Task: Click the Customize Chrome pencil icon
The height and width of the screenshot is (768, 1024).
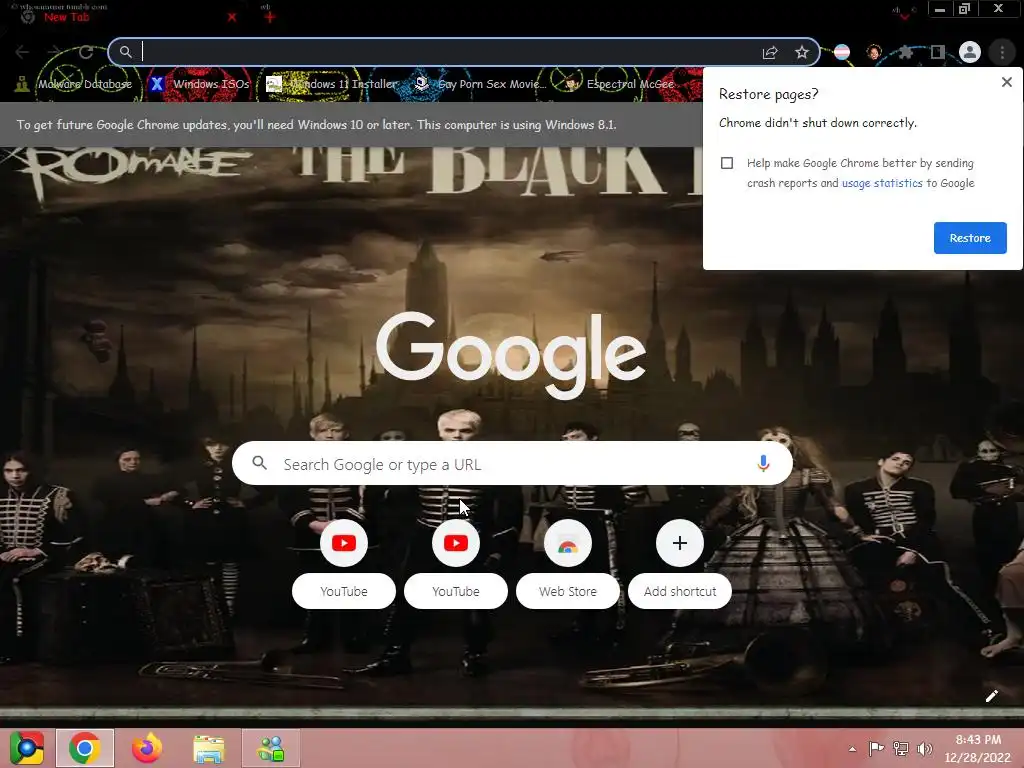Action: (991, 696)
